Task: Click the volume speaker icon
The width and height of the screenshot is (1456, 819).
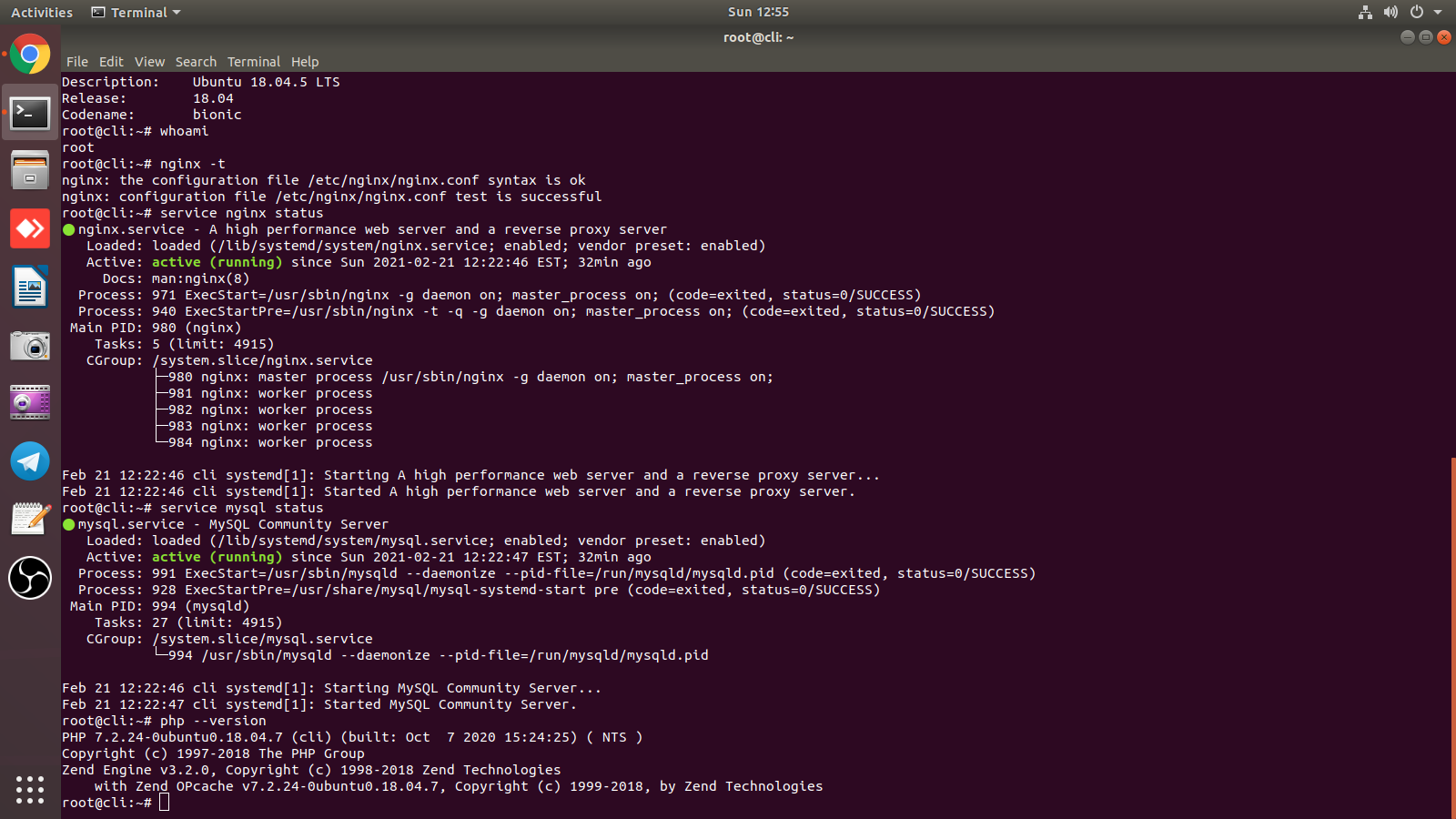Action: tap(1390, 12)
